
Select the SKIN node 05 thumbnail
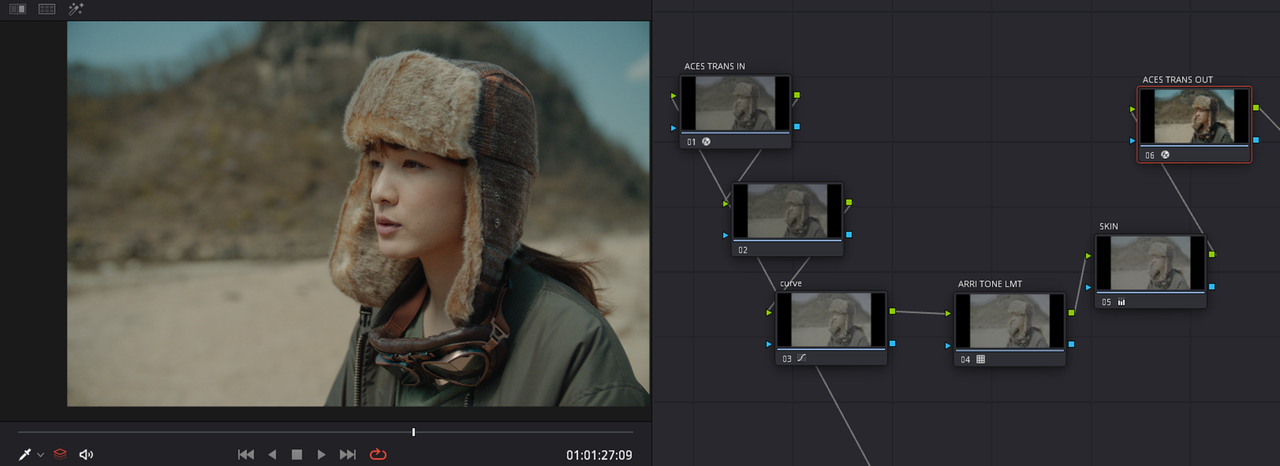[x=1150, y=263]
